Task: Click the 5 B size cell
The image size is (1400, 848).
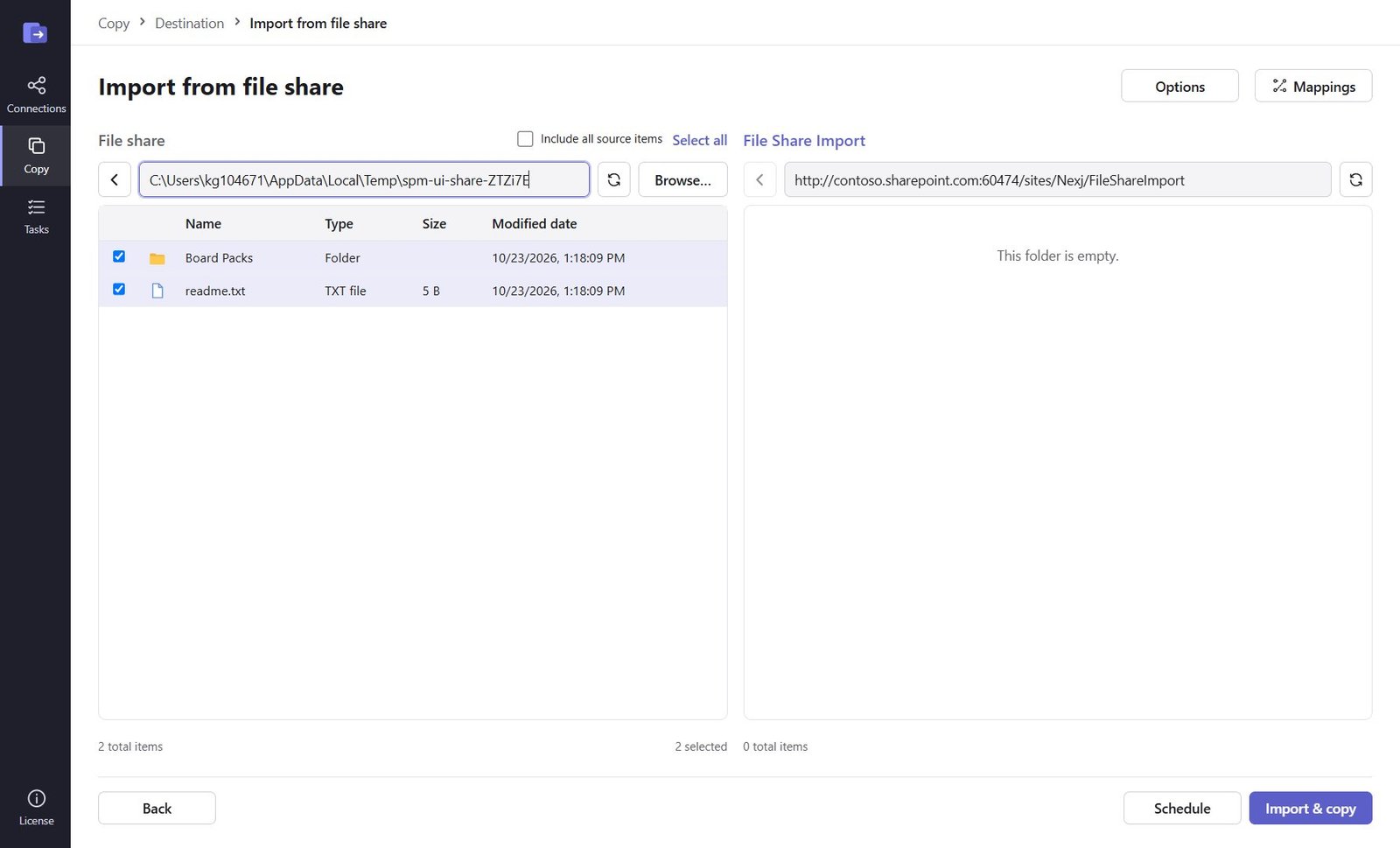Action: coord(431,291)
